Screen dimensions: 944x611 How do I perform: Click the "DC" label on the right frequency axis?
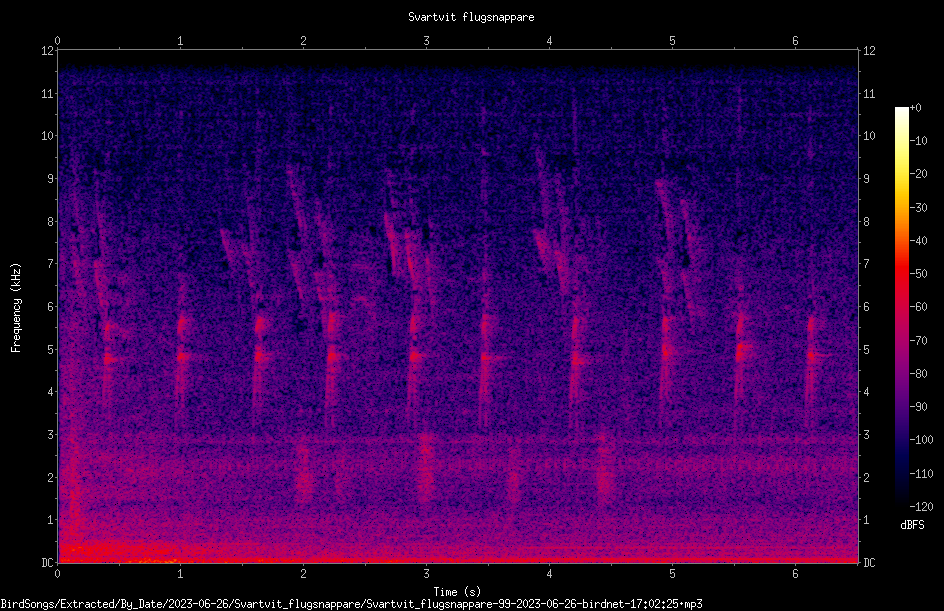[869, 562]
